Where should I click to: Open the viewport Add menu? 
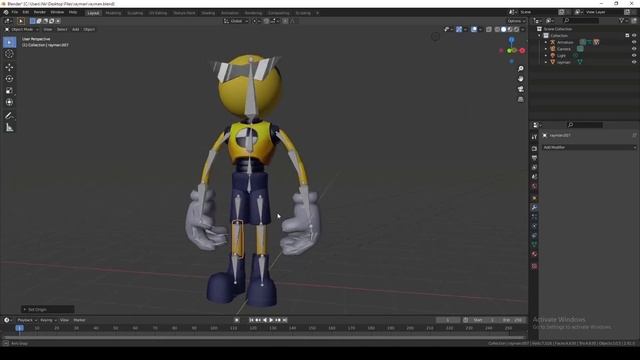pos(76,29)
